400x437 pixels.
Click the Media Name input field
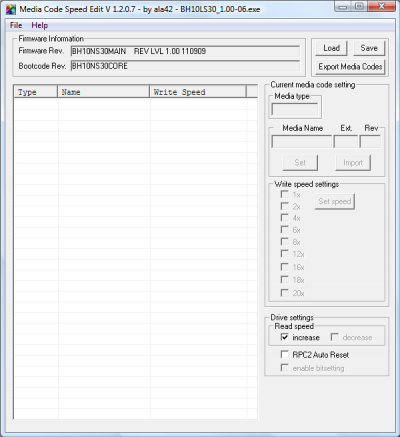(x=302, y=142)
